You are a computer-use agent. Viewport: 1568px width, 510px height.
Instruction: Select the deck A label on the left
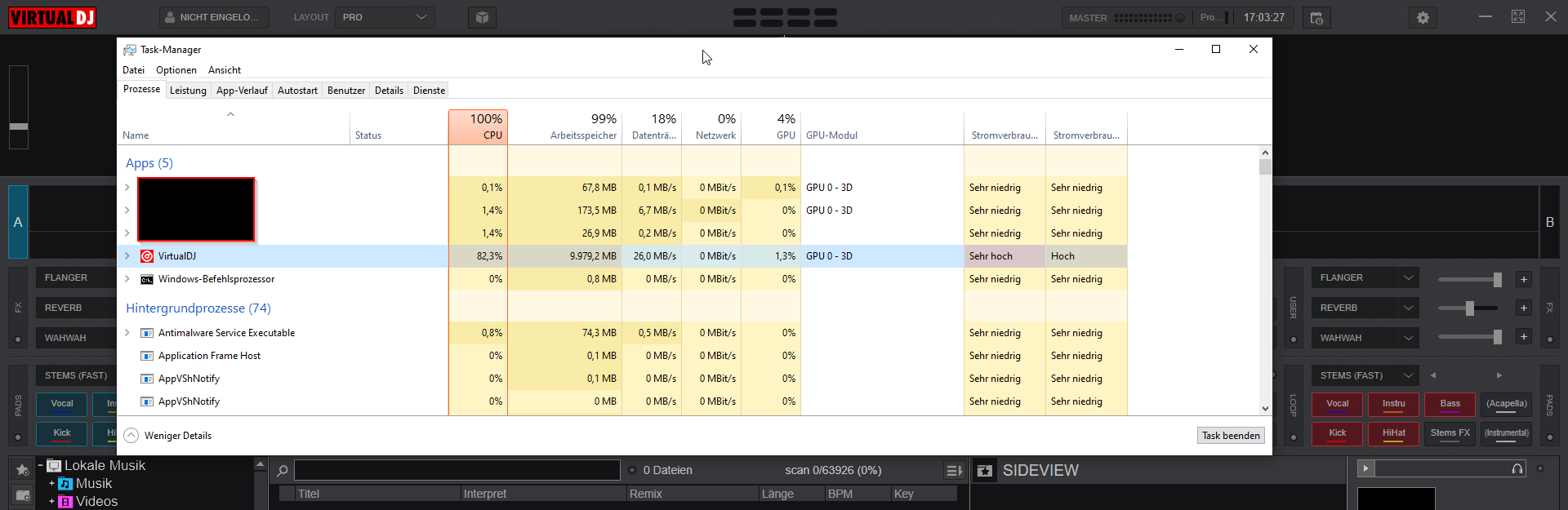click(x=18, y=222)
